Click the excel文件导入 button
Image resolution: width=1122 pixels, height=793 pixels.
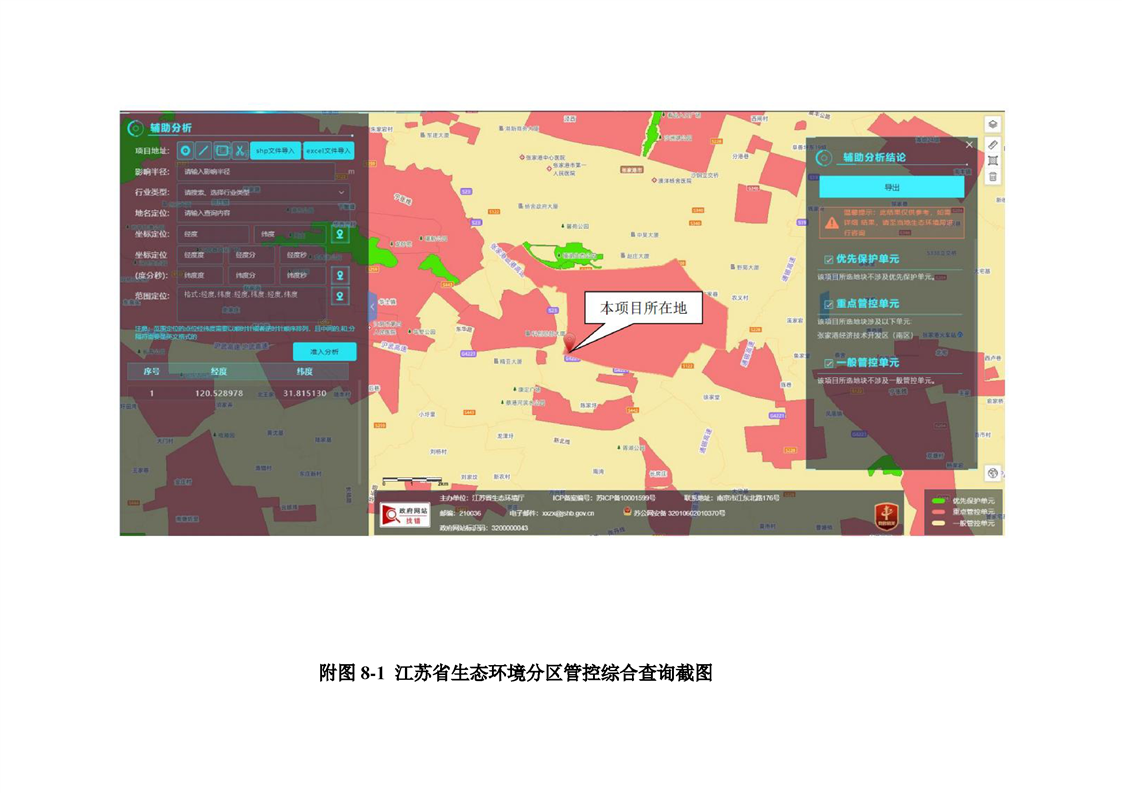(329, 151)
